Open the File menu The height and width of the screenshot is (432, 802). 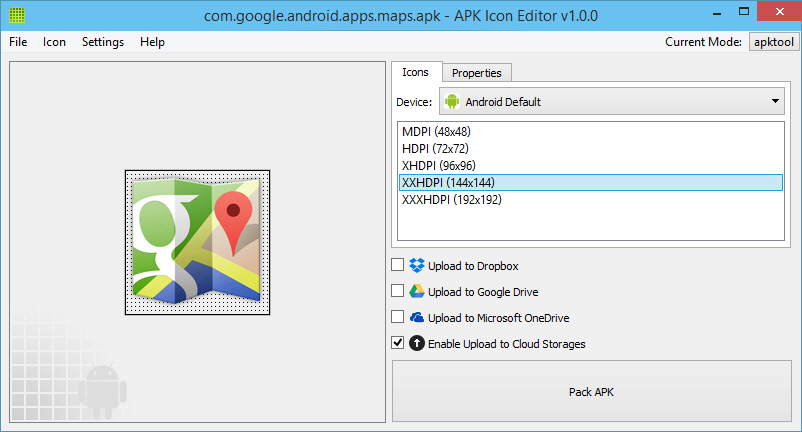18,42
